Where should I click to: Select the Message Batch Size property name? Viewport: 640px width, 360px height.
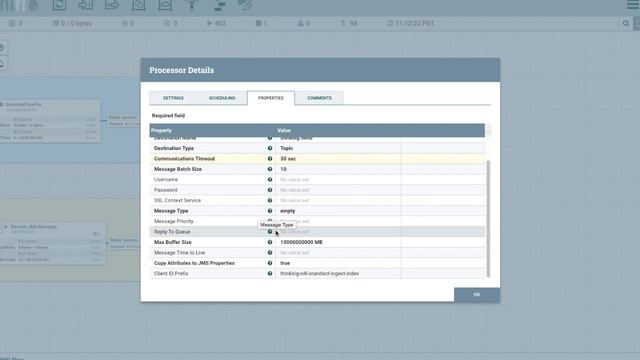coord(178,169)
